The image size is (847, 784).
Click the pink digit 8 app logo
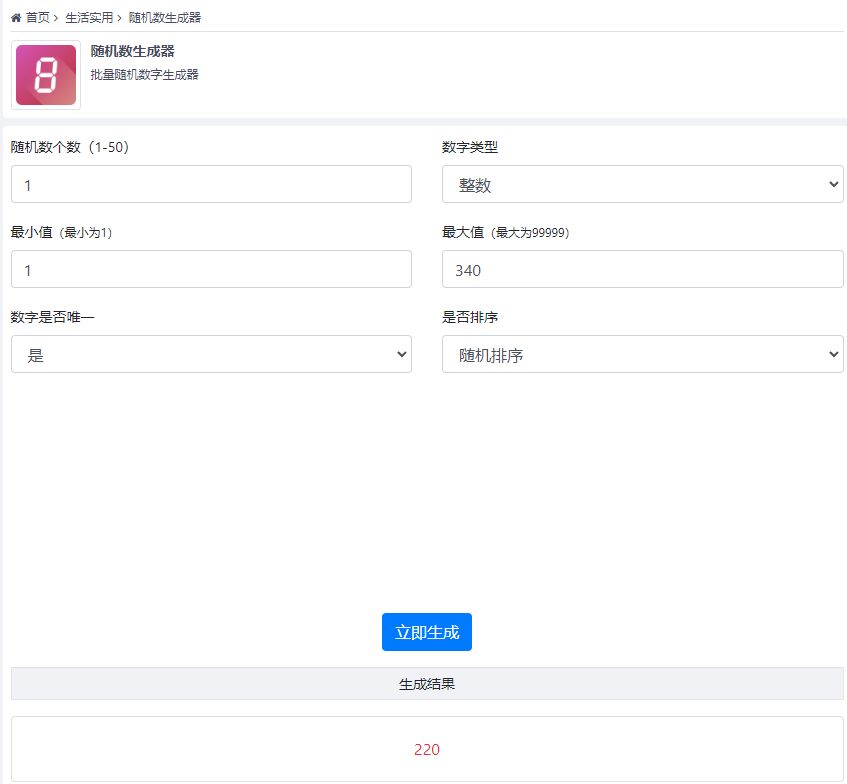click(x=46, y=75)
